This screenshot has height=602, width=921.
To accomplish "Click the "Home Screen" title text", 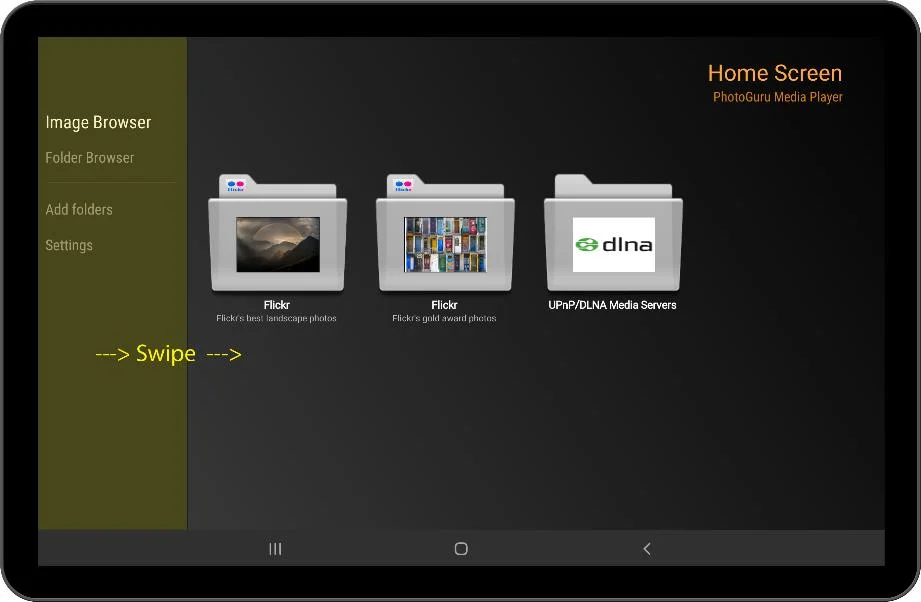I will (x=775, y=73).
